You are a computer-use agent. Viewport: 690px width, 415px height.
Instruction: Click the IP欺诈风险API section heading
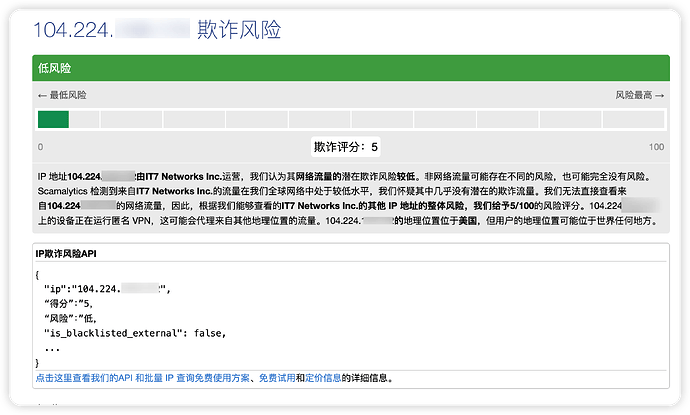pyautogui.click(x=66, y=253)
